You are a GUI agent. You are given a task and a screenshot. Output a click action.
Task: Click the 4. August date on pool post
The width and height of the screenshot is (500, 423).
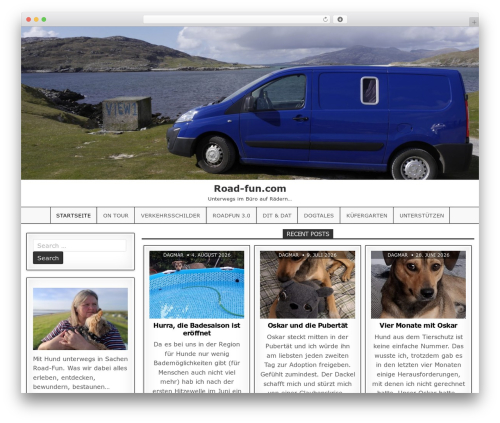tap(211, 255)
